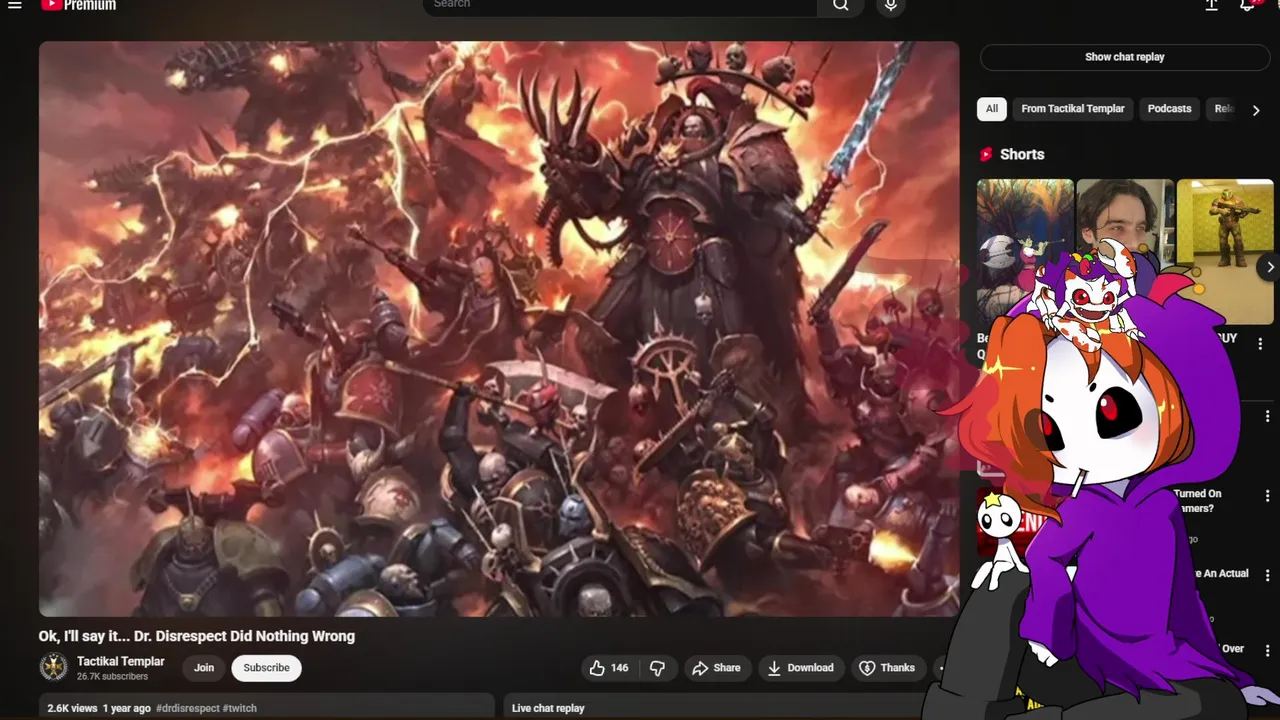Focus the Search input field

tap(620, 5)
